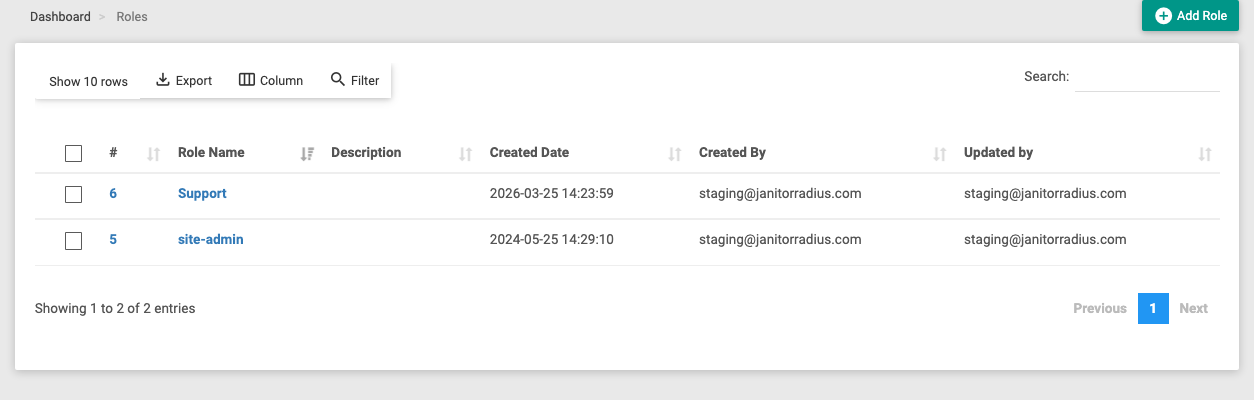Open role ID 5 link
The width and height of the screenshot is (1254, 400).
[x=113, y=240]
